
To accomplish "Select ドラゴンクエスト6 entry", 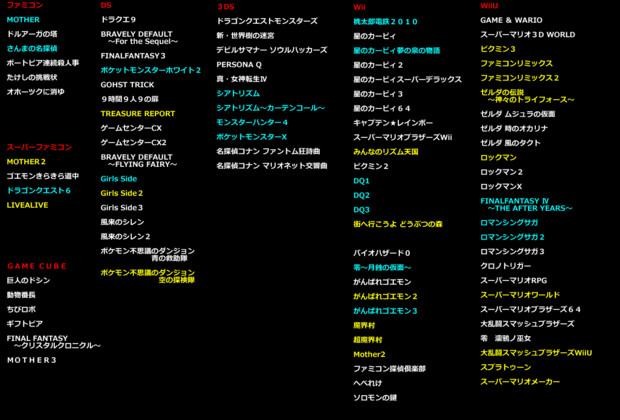I will click(39, 191).
